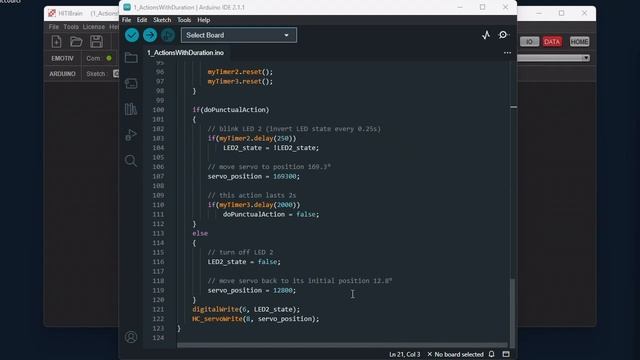Image resolution: width=640 pixels, height=360 pixels.
Task: Click 'if(doPunctualAction)' on line 100
Action: point(231,110)
